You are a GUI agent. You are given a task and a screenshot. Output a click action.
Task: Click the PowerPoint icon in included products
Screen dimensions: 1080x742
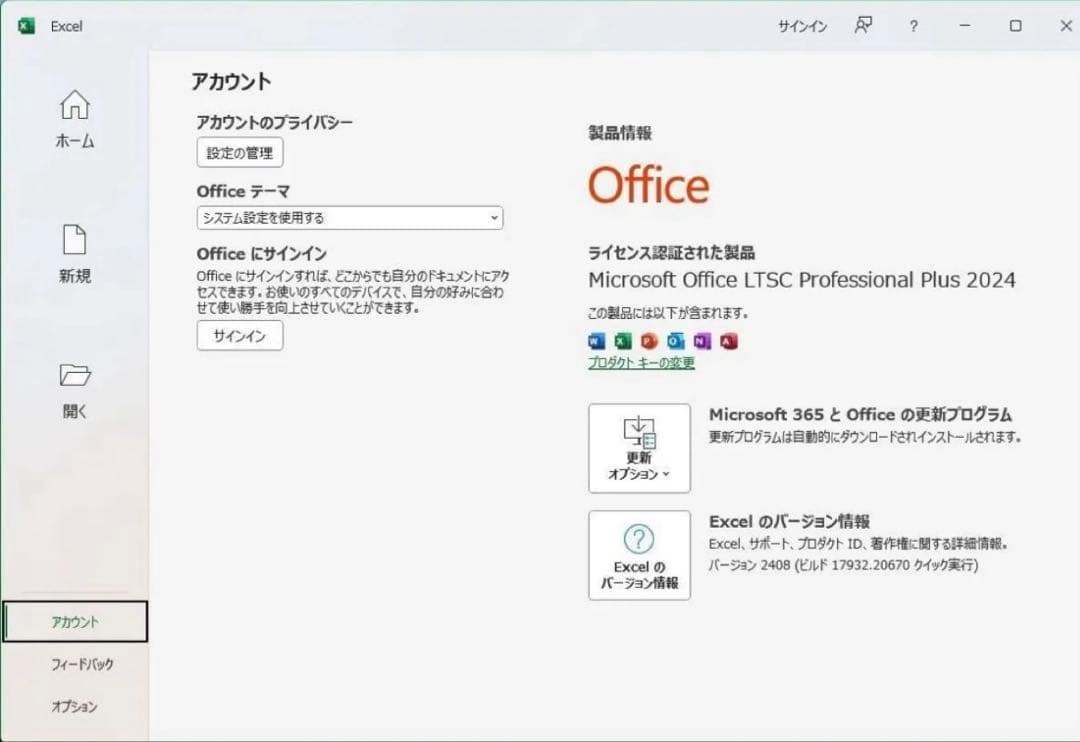click(x=648, y=341)
